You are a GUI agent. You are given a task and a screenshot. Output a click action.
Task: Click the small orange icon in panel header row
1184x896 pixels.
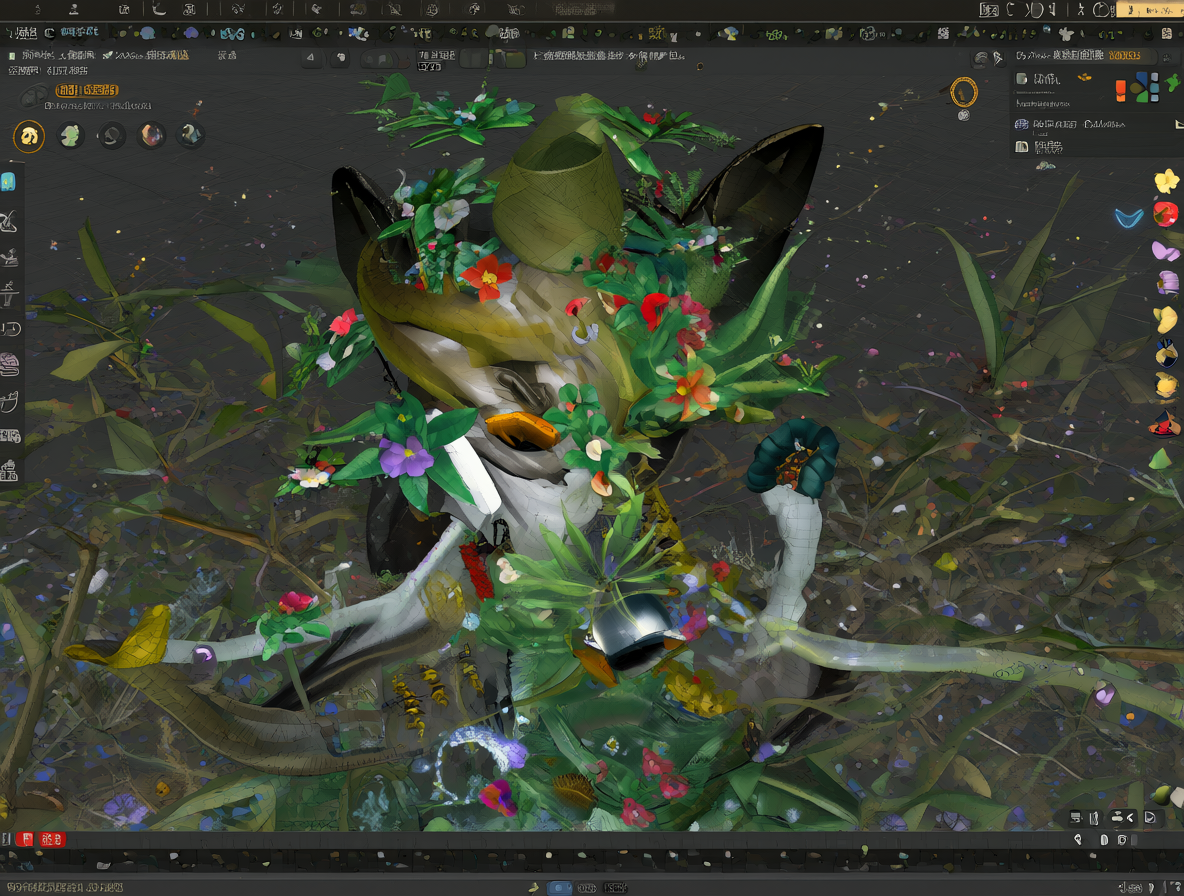point(1084,77)
